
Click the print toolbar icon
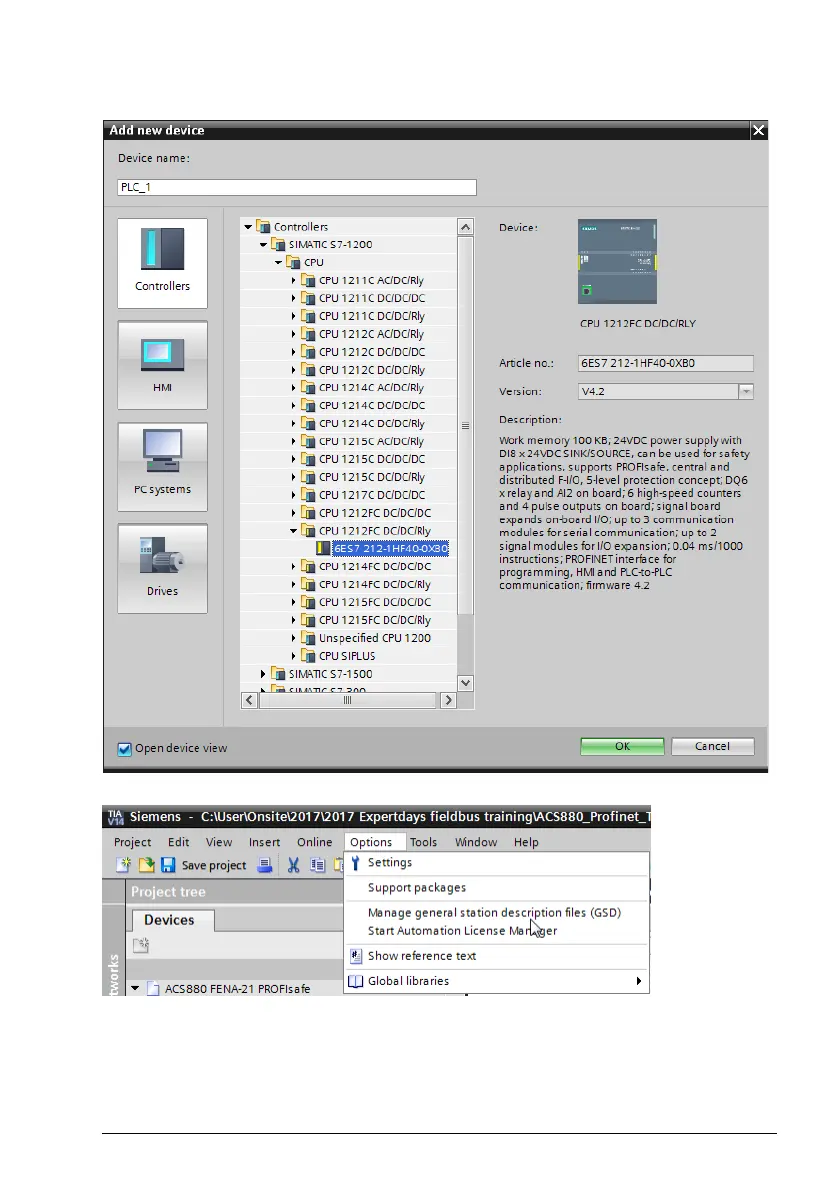(x=265, y=864)
